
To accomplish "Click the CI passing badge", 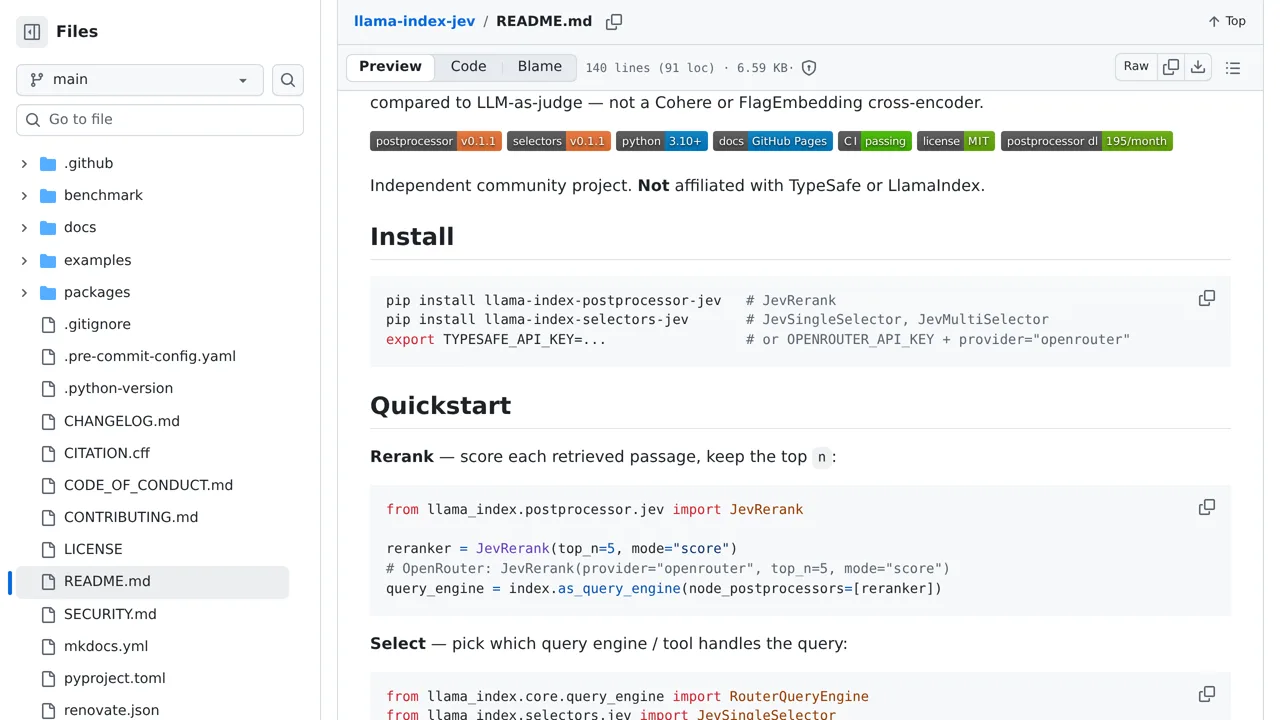I will pyautogui.click(x=875, y=141).
